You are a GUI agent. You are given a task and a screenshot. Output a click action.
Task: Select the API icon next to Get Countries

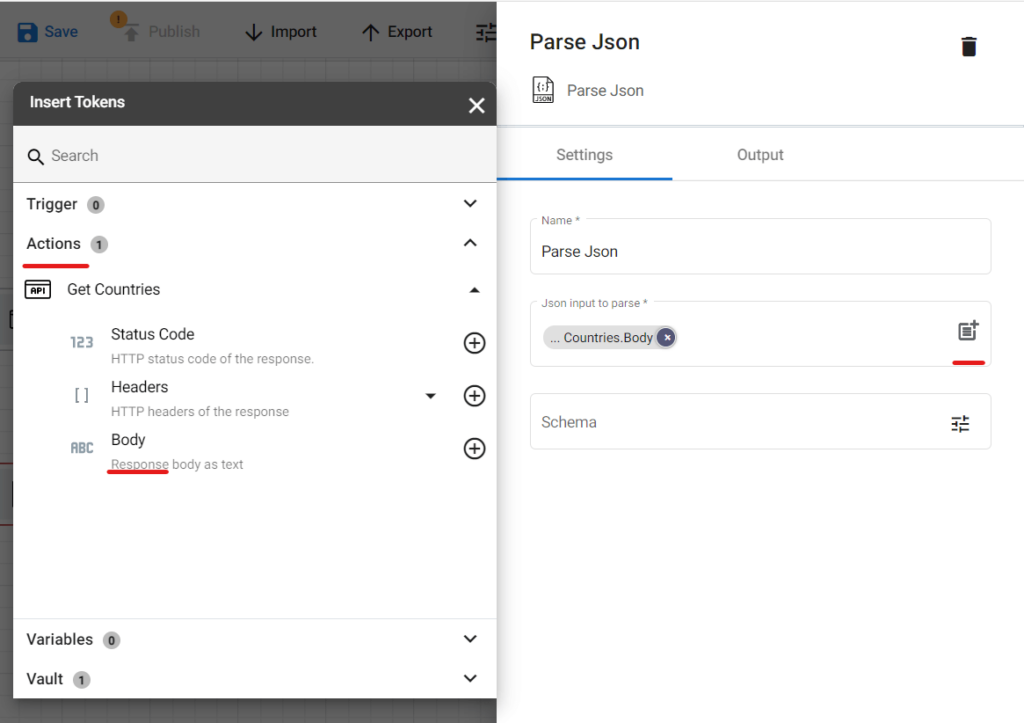(37, 289)
